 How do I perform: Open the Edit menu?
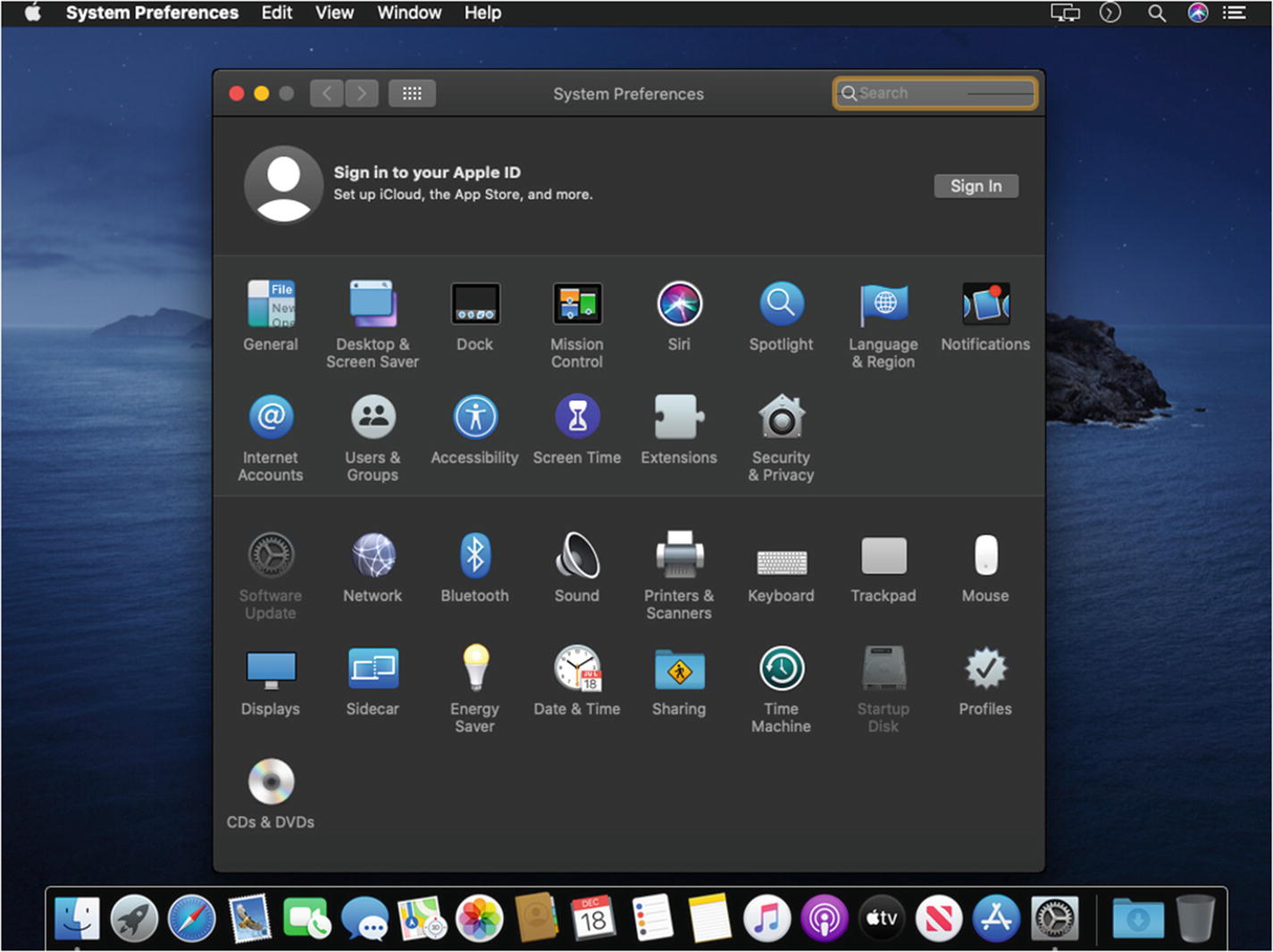277,13
